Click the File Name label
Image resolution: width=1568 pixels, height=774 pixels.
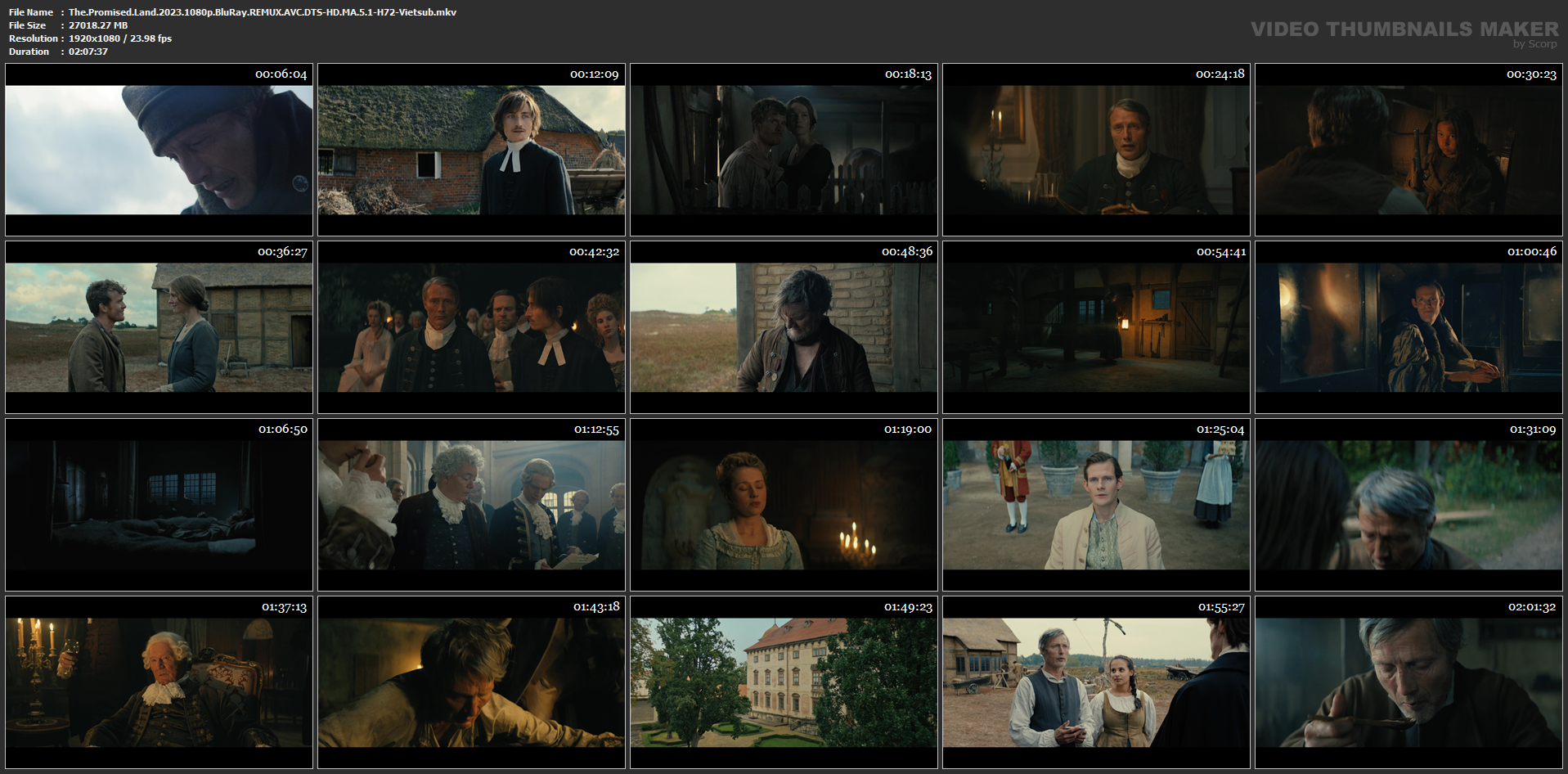pos(31,12)
